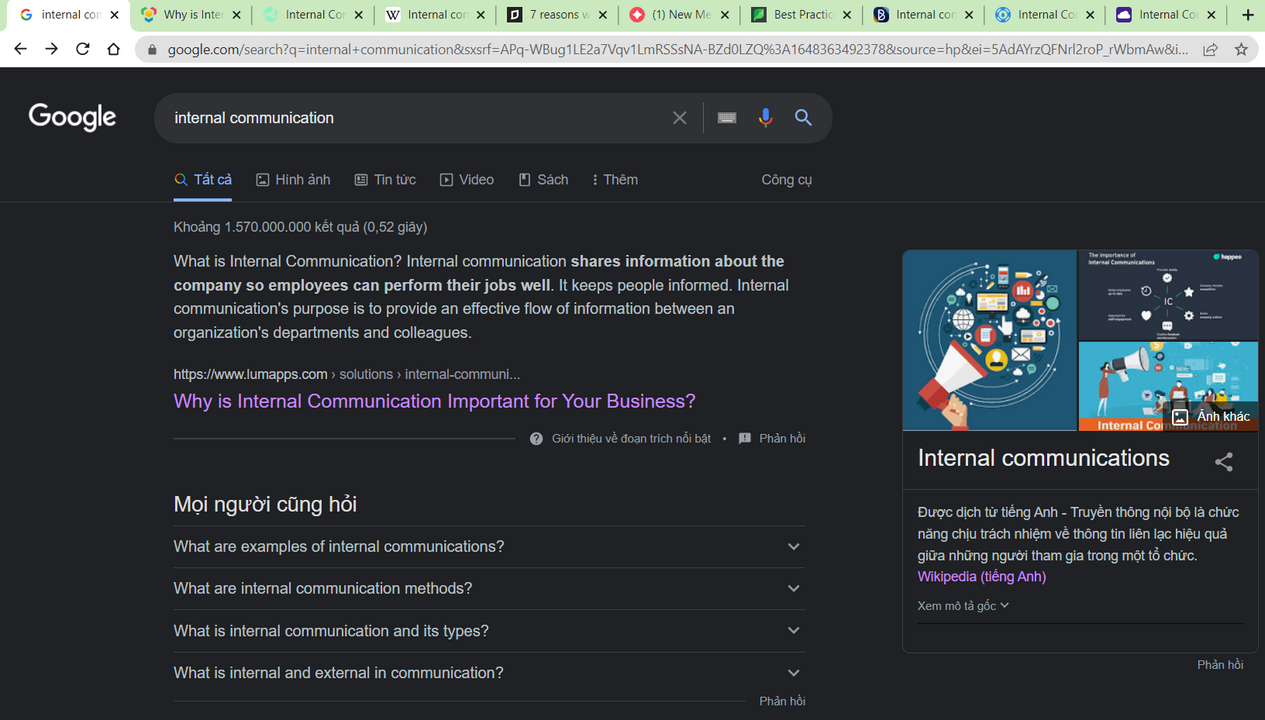This screenshot has width=1265, height=720.
Task: Expand Xem mô tả gốc in the knowledge panel
Action: click(x=962, y=605)
